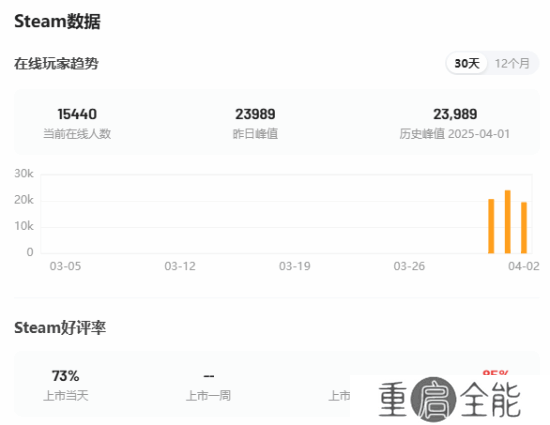
Task: Click the 历史峰值 2025-04-01 label
Action: click(x=455, y=134)
